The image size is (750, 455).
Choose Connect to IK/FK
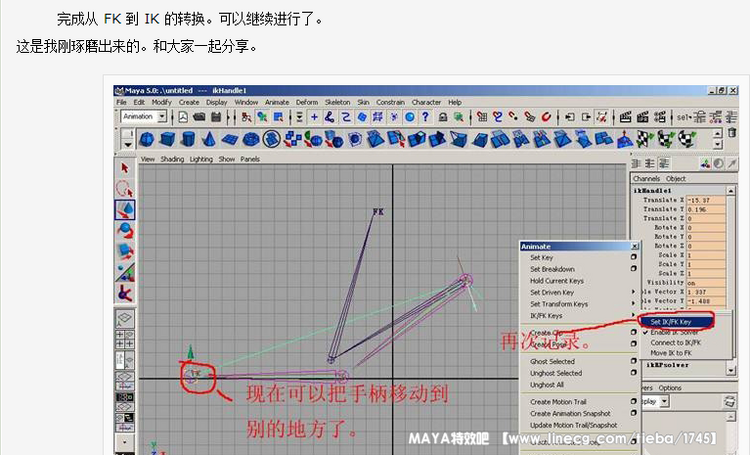(675, 343)
